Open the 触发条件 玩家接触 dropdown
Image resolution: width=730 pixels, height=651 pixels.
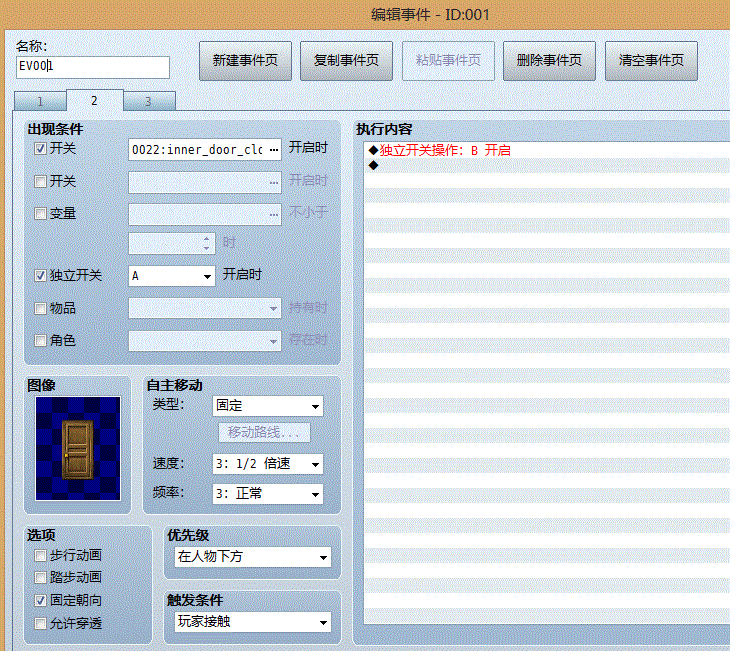click(x=253, y=622)
